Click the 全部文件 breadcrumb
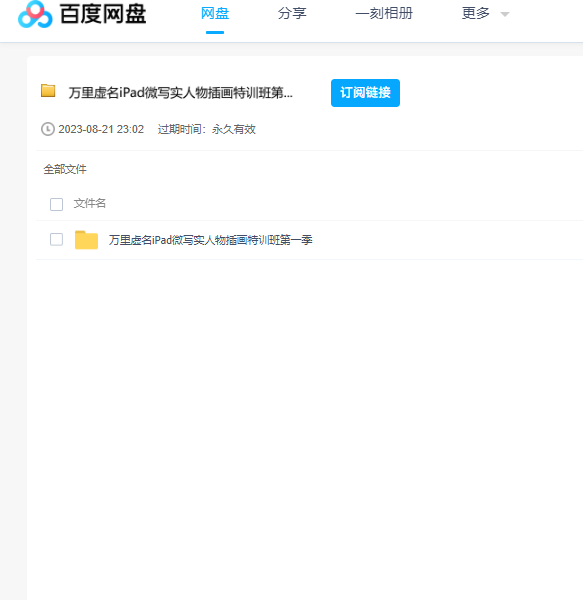This screenshot has height=600, width=583. 65,169
